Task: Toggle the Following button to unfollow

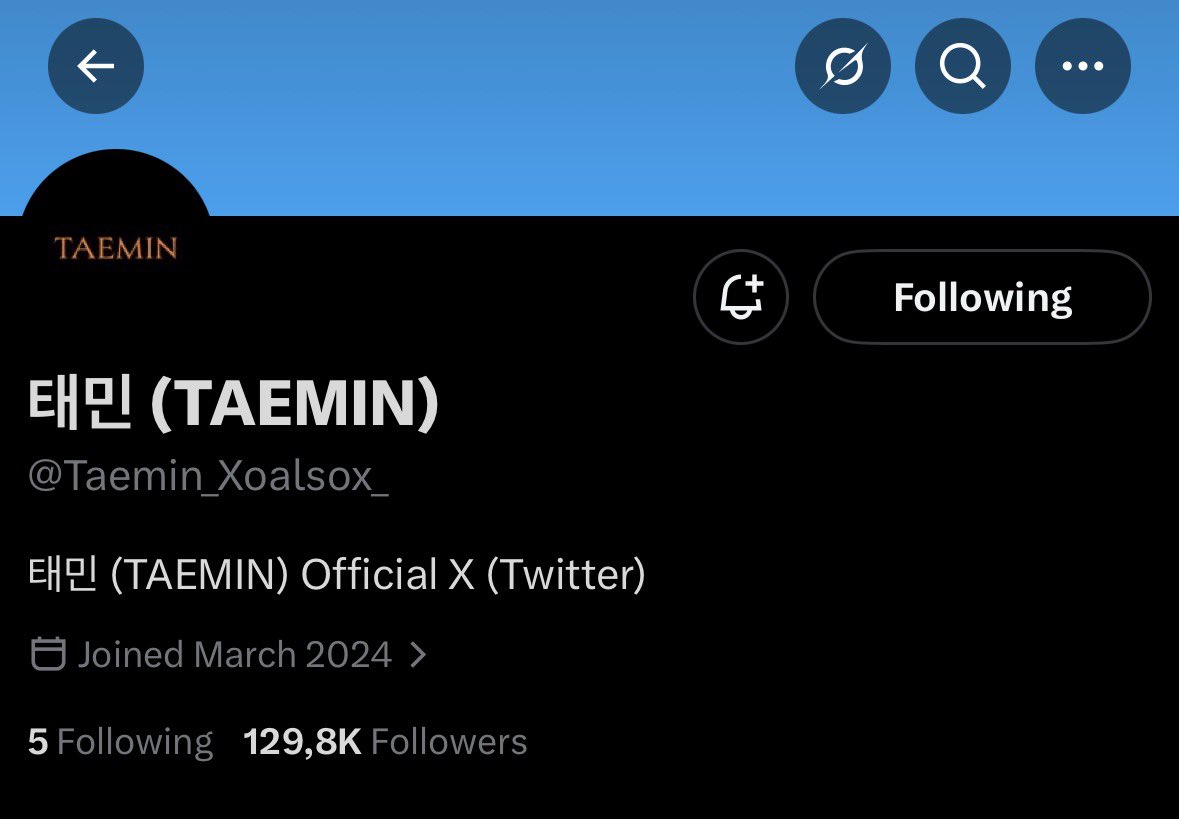Action: coord(982,297)
